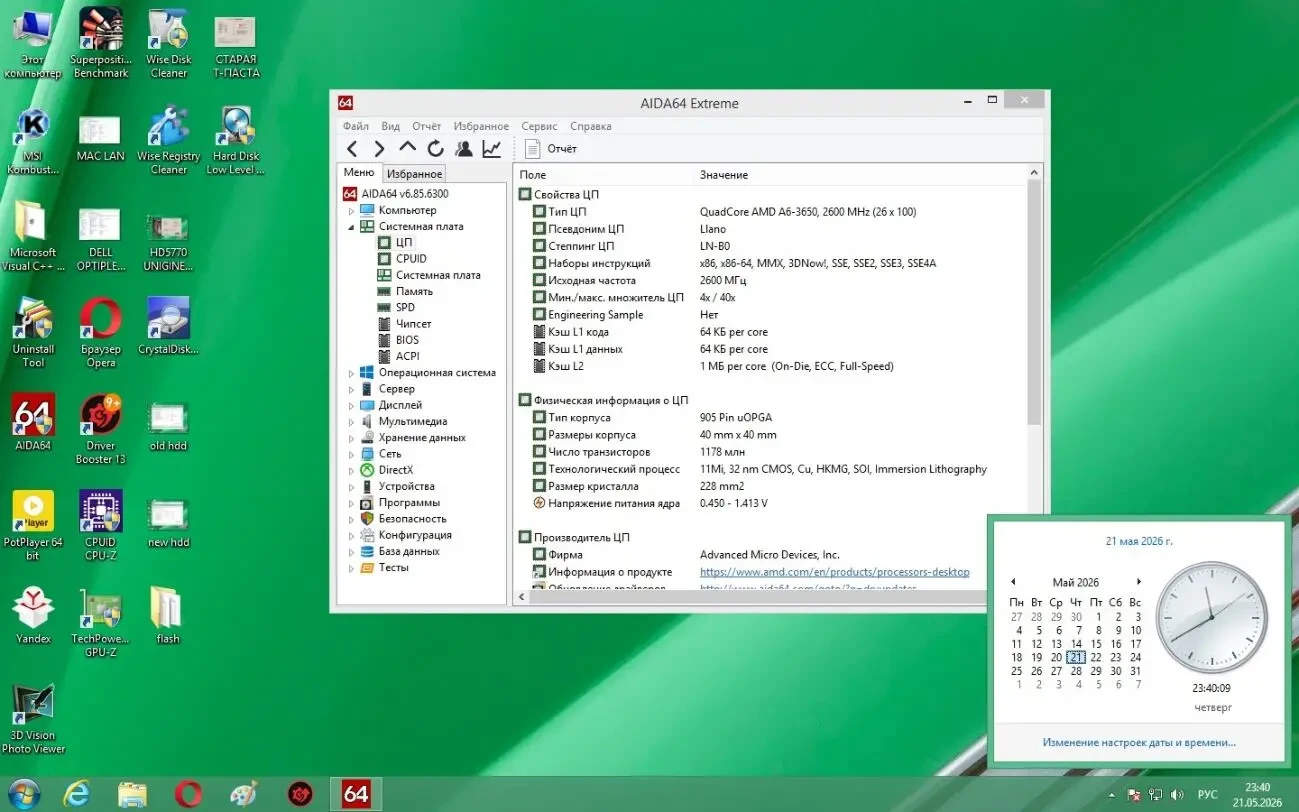Expand the Сервер node
This screenshot has width=1299, height=812.
click(x=351, y=389)
